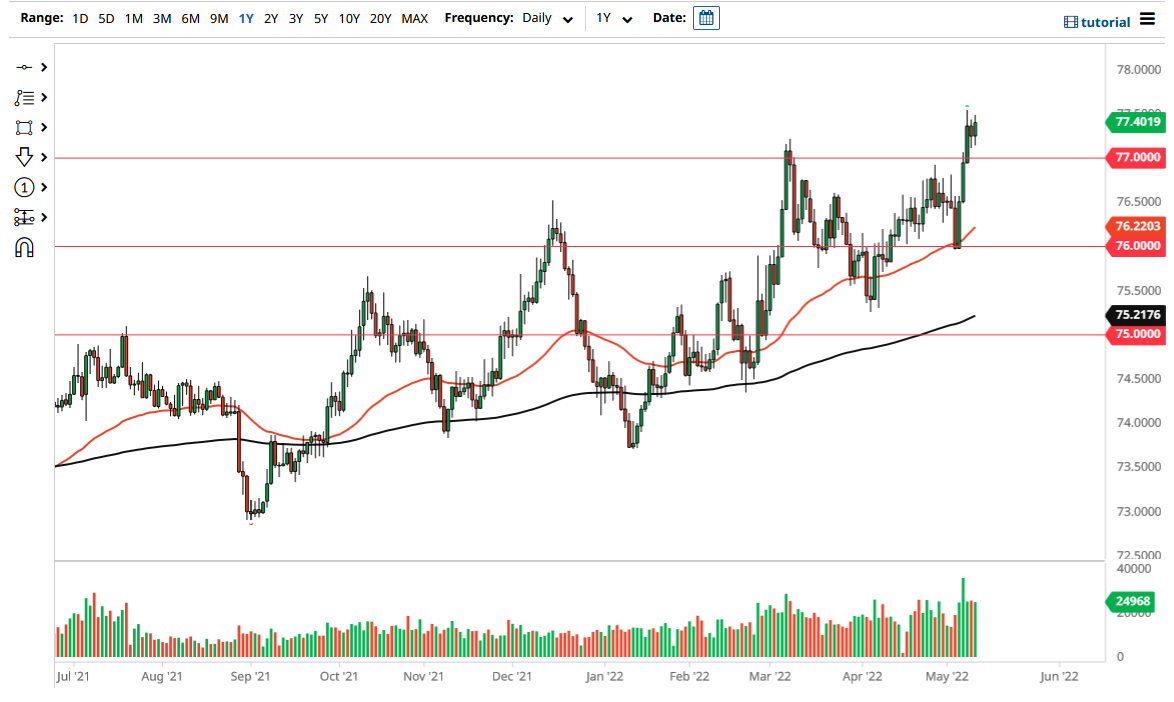Viewport: 1174px width, 702px height.
Task: Click the 40000 volume axis label
Action: point(1134,569)
